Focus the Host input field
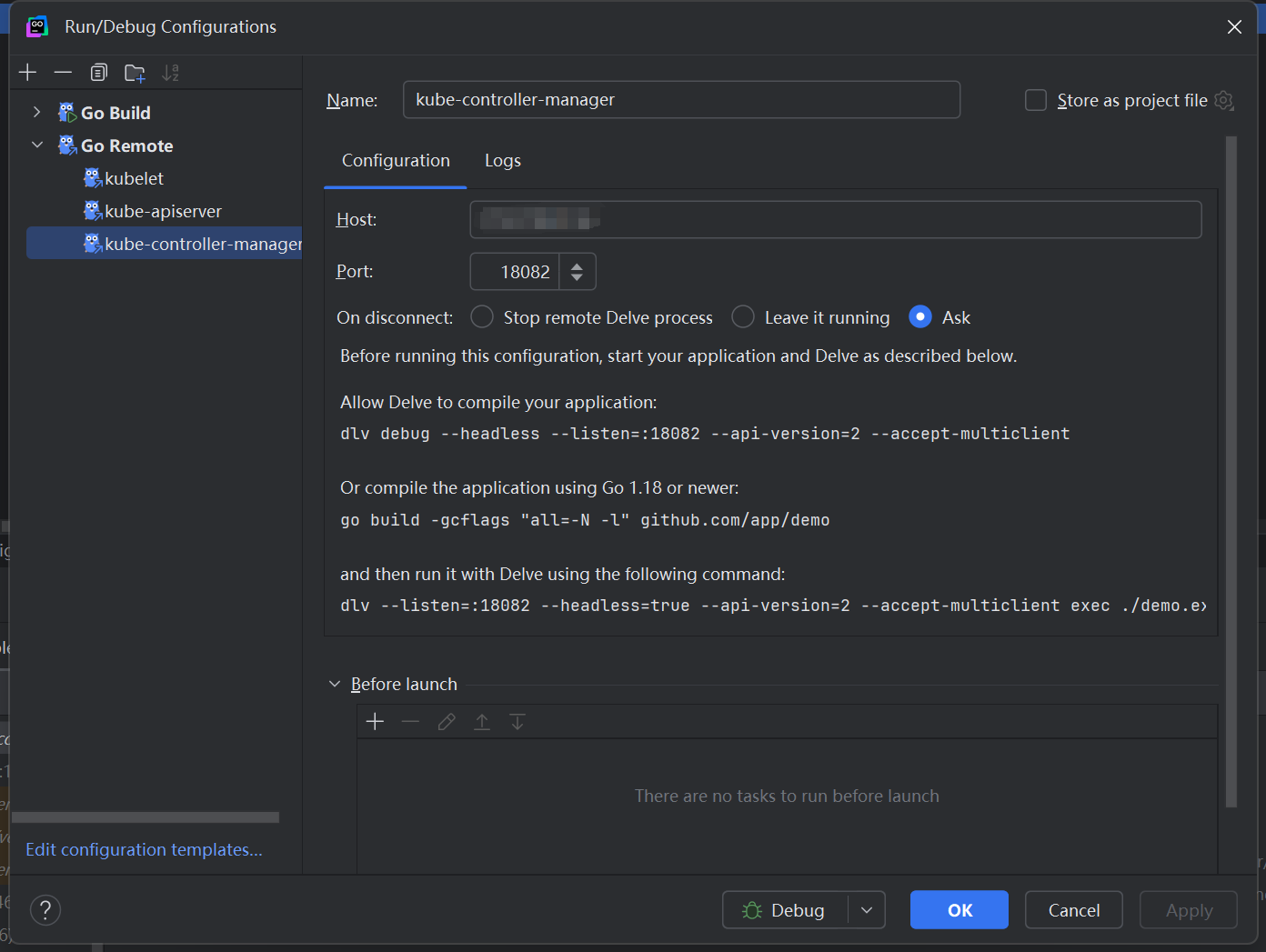 tap(836, 219)
